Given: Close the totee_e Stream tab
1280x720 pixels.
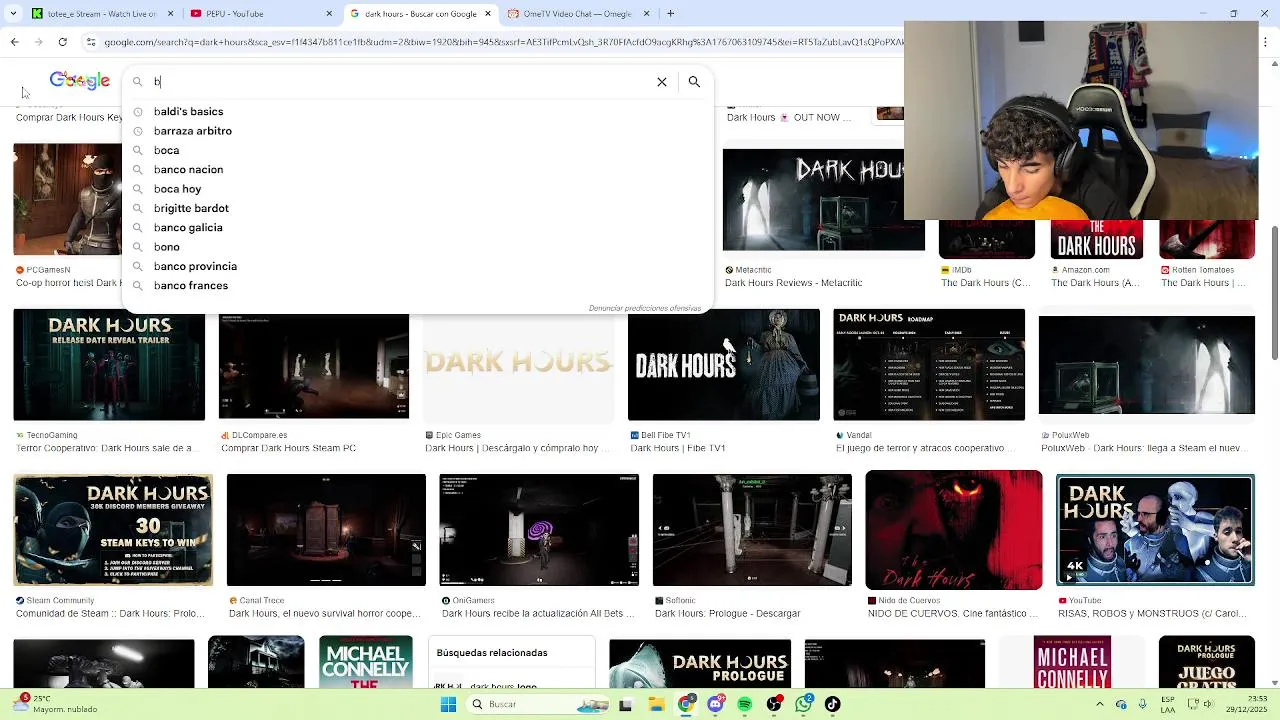Looking at the screenshot, I should (x=170, y=13).
